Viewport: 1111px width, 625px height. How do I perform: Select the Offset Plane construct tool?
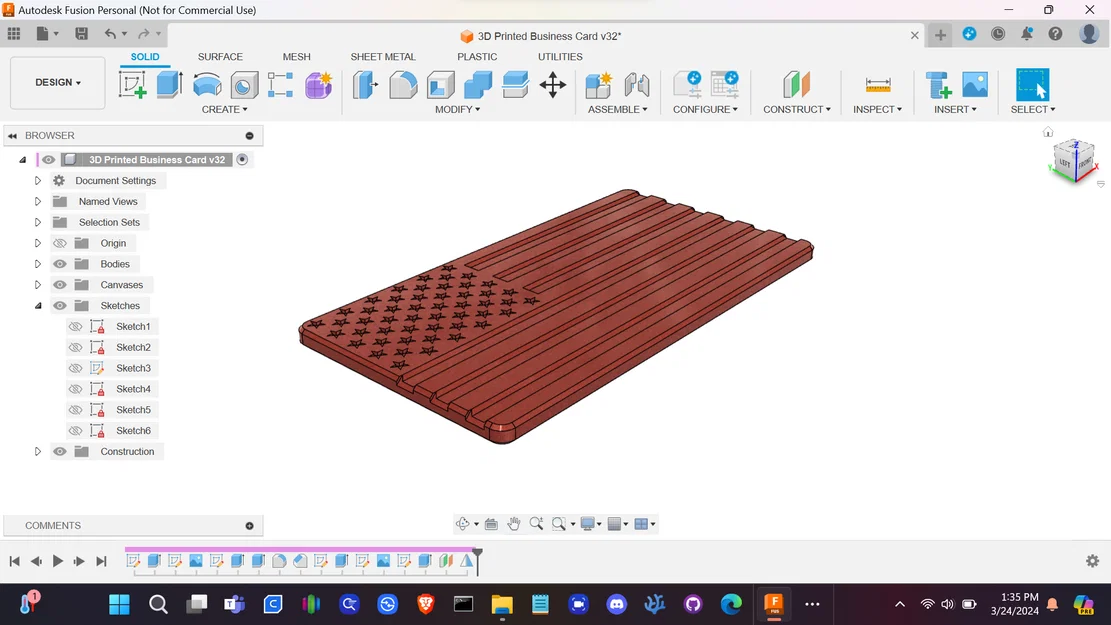tap(796, 85)
